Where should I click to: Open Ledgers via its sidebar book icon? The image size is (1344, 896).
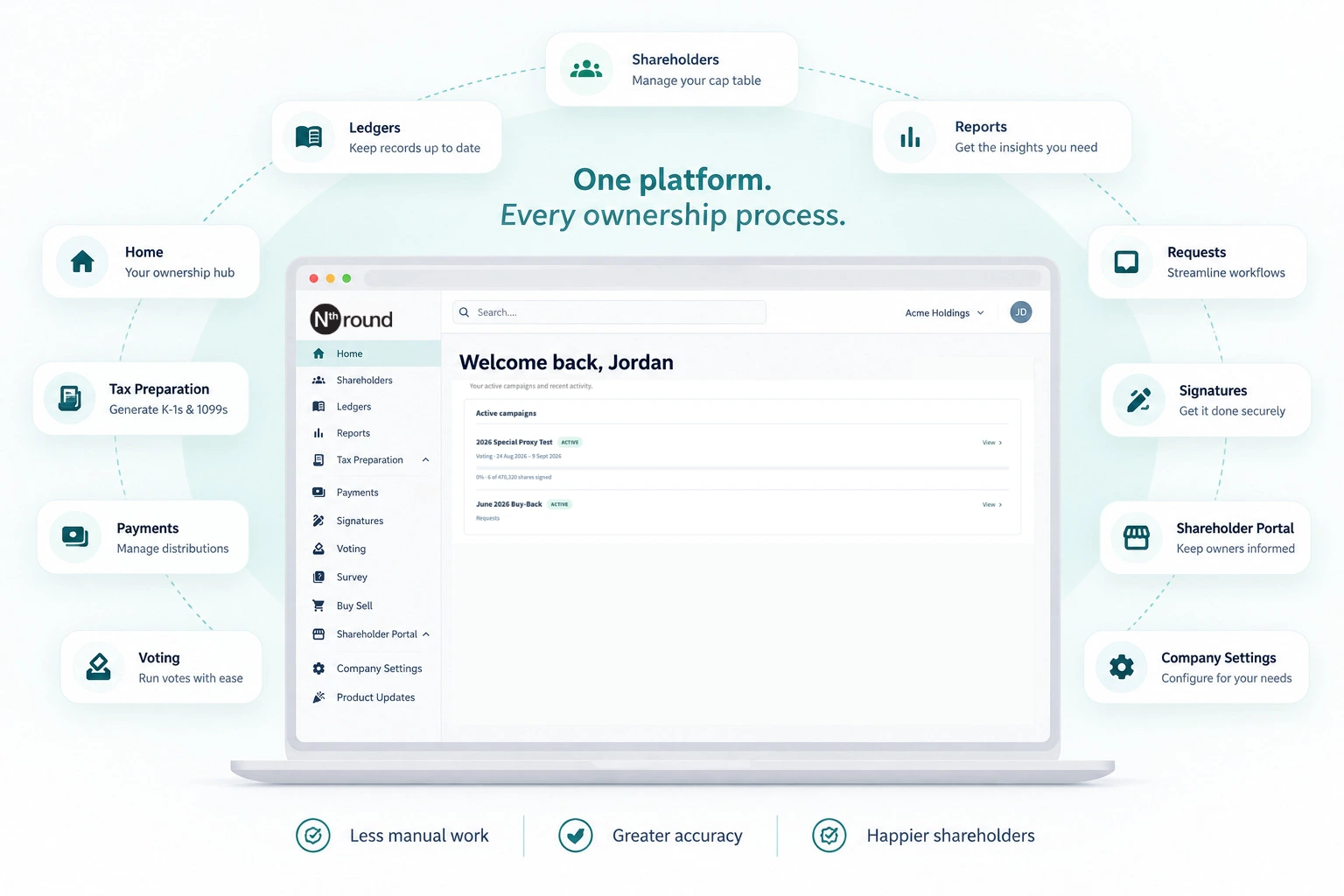tap(318, 407)
